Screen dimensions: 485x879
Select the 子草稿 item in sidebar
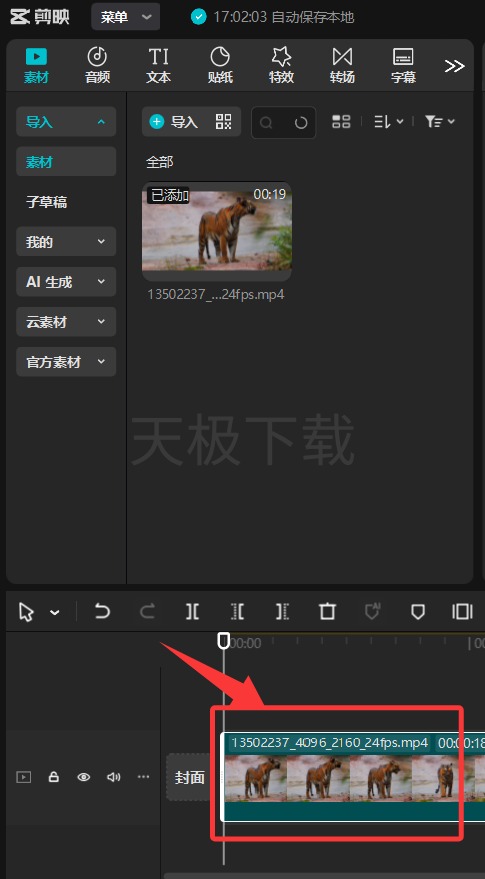[66, 202]
